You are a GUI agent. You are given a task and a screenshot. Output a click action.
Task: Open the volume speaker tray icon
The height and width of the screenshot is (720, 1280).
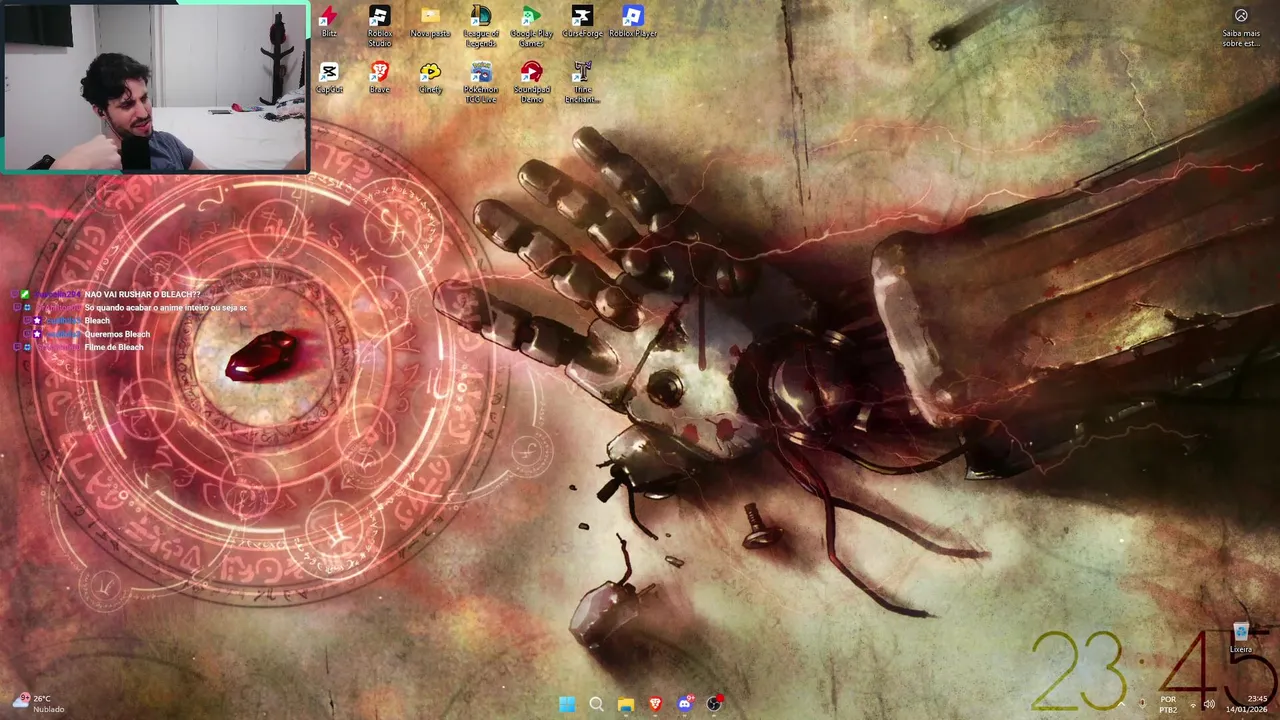click(x=1209, y=704)
